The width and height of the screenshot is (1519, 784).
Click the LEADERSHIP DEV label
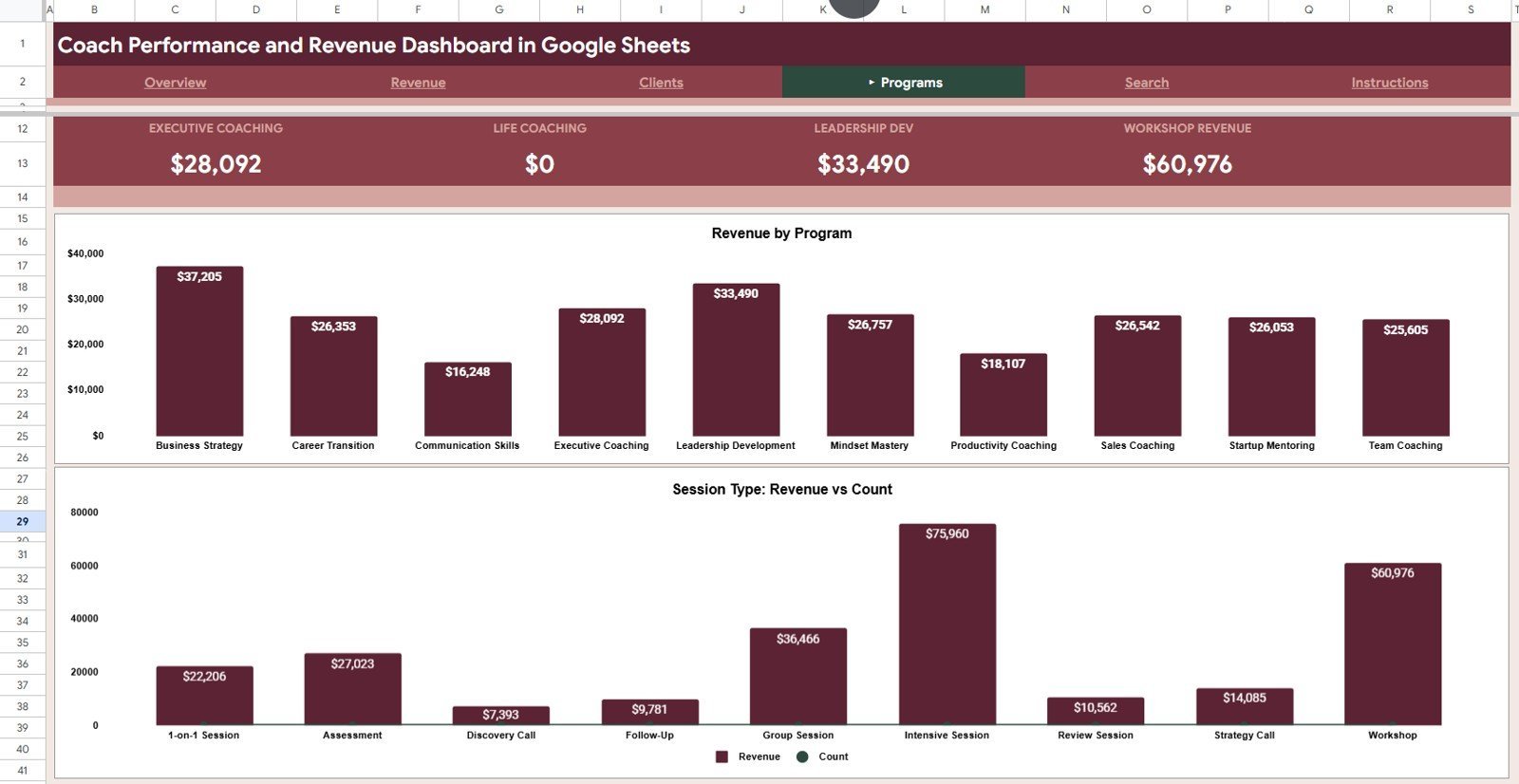863,128
